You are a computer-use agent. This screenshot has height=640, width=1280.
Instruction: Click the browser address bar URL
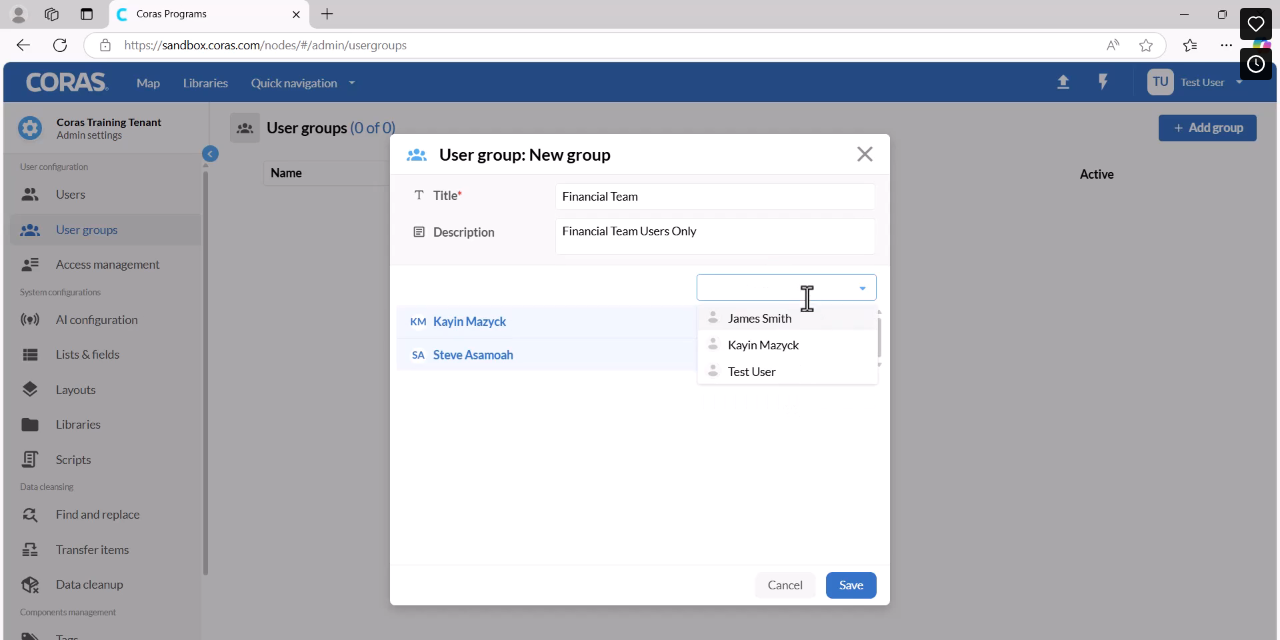coord(265,45)
